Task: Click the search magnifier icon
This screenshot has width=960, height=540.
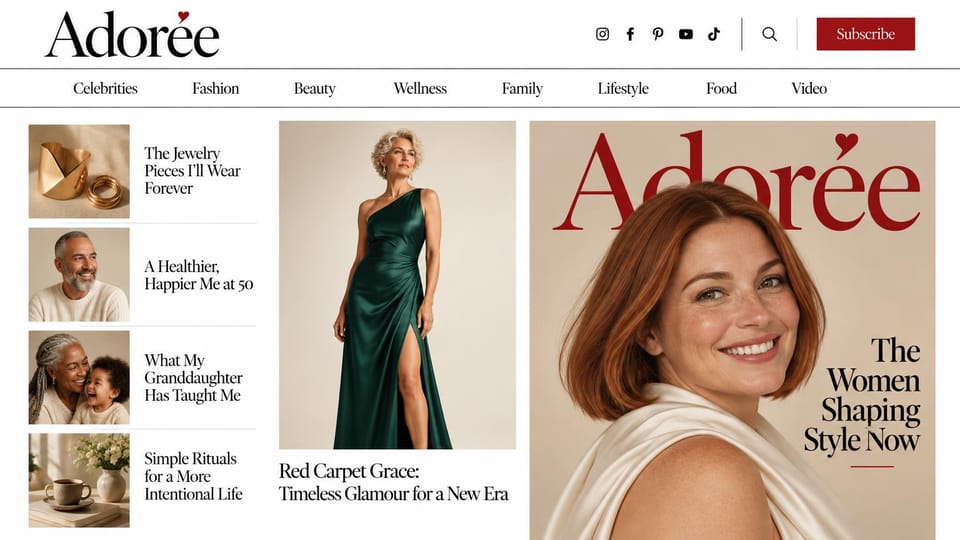Action: 770,34
